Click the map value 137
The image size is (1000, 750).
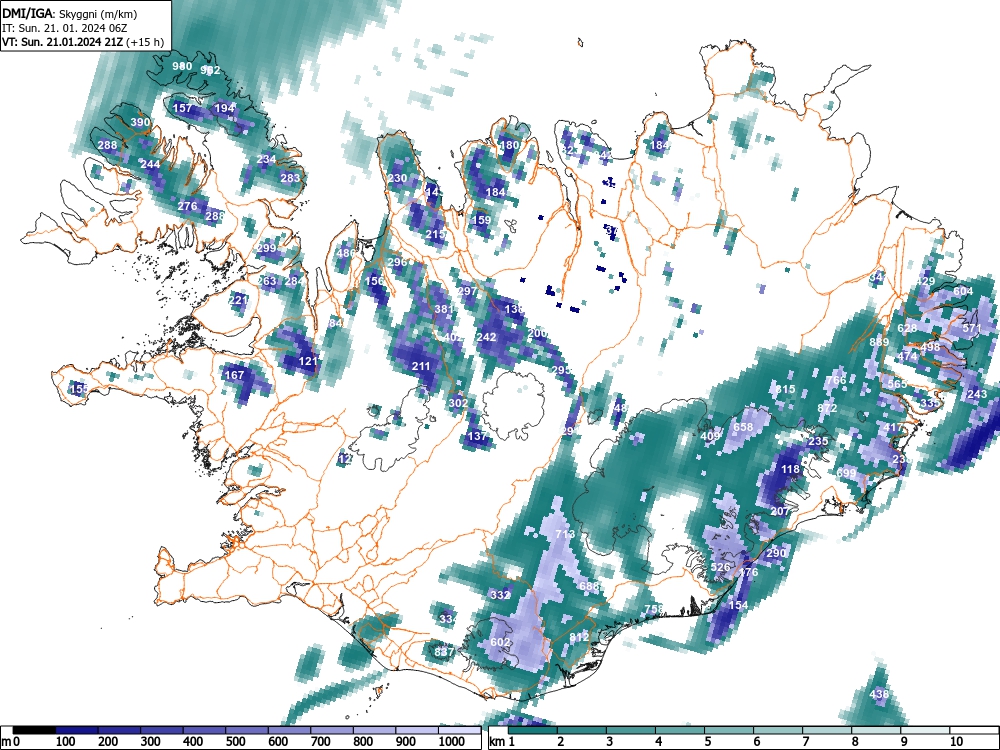(478, 436)
